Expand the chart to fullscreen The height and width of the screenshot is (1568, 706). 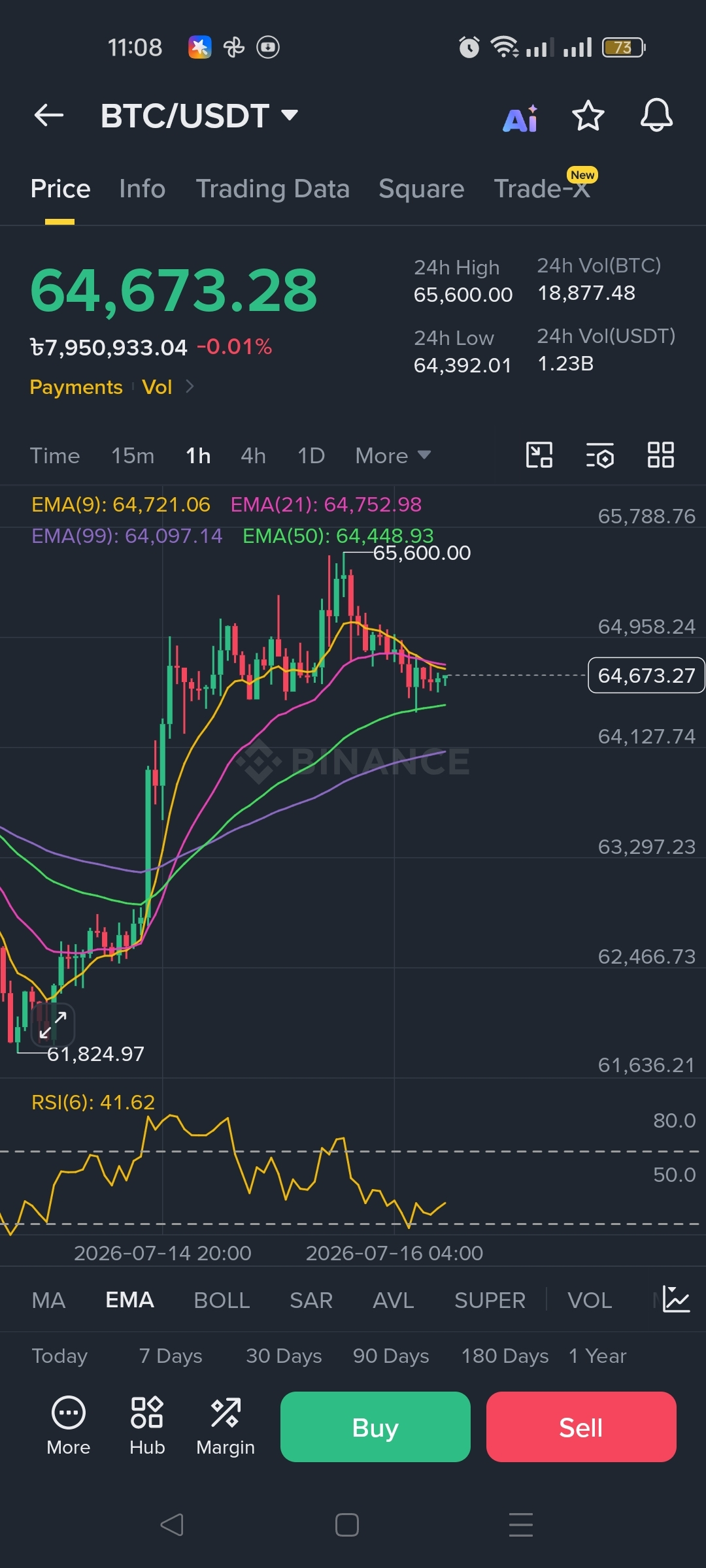[53, 1024]
